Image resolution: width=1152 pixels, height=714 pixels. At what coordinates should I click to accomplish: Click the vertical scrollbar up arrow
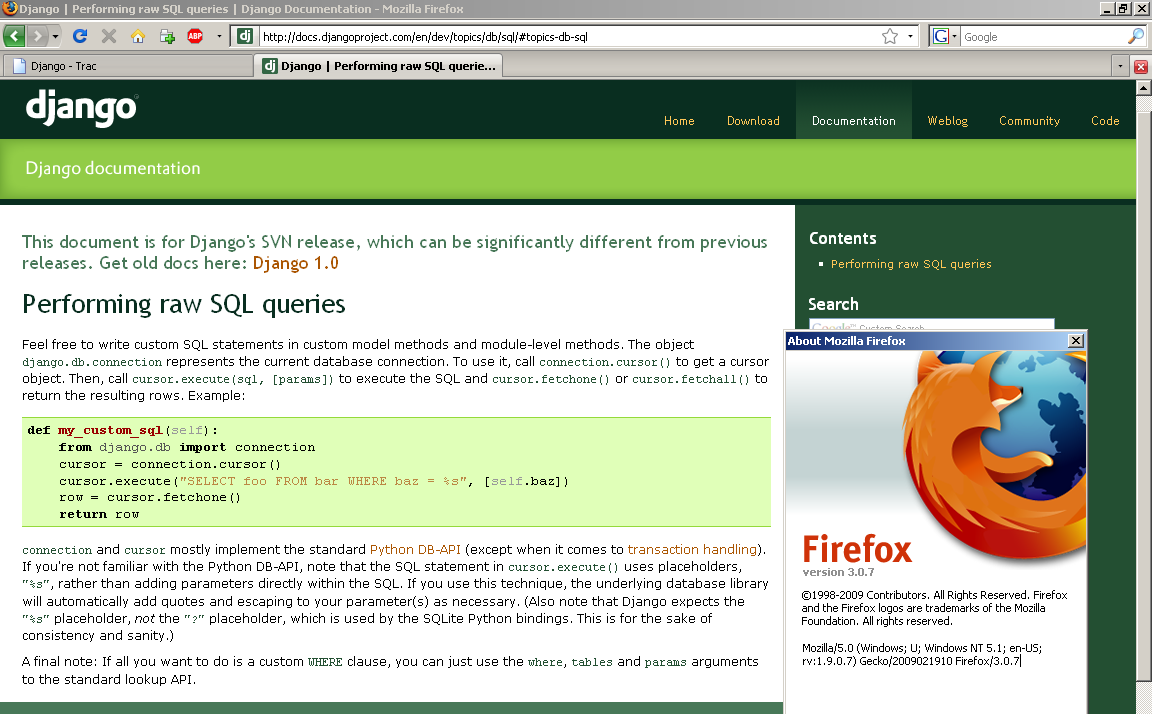(x=1143, y=87)
